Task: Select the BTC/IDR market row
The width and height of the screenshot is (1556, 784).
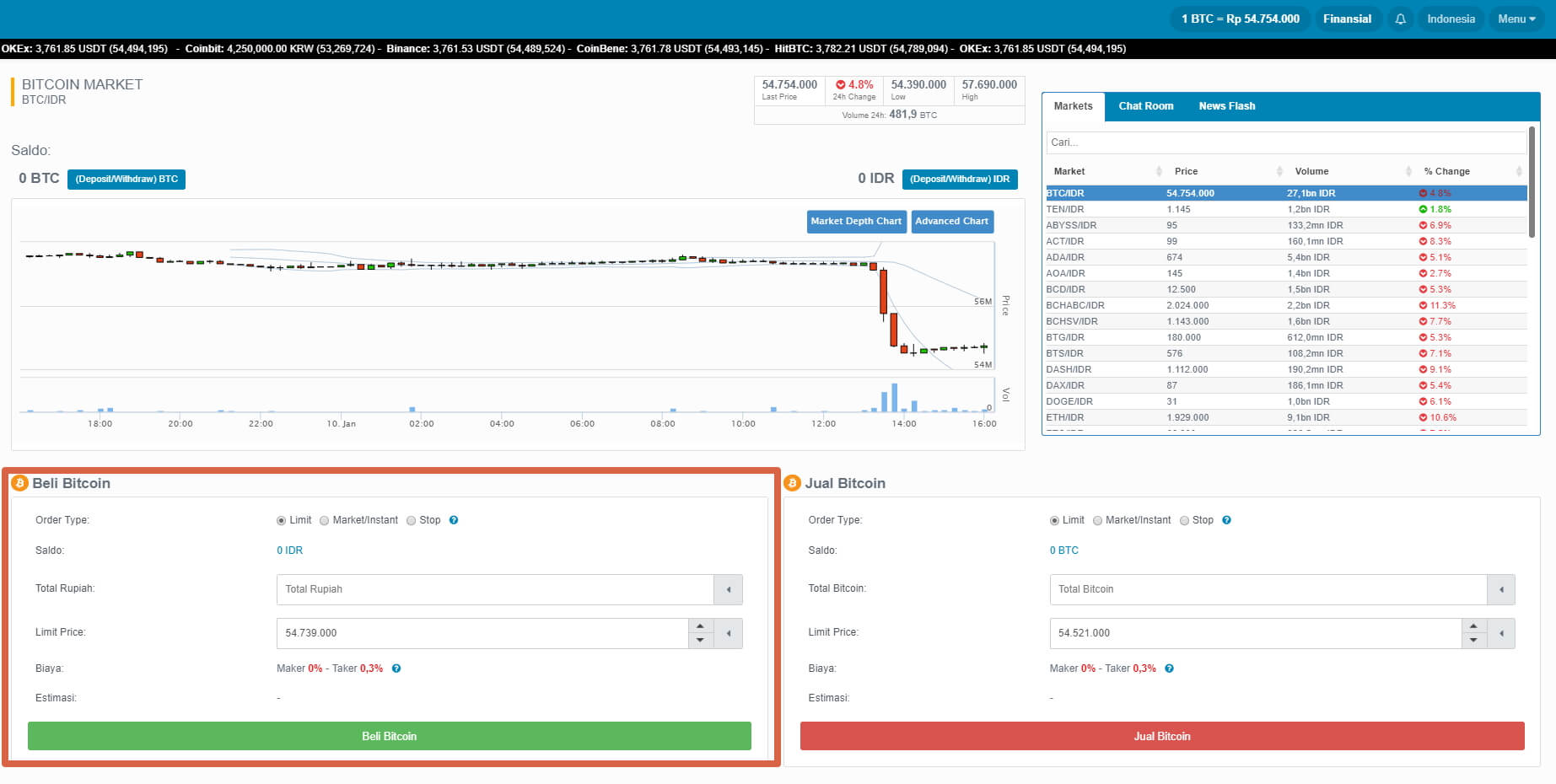Action: coord(1286,193)
